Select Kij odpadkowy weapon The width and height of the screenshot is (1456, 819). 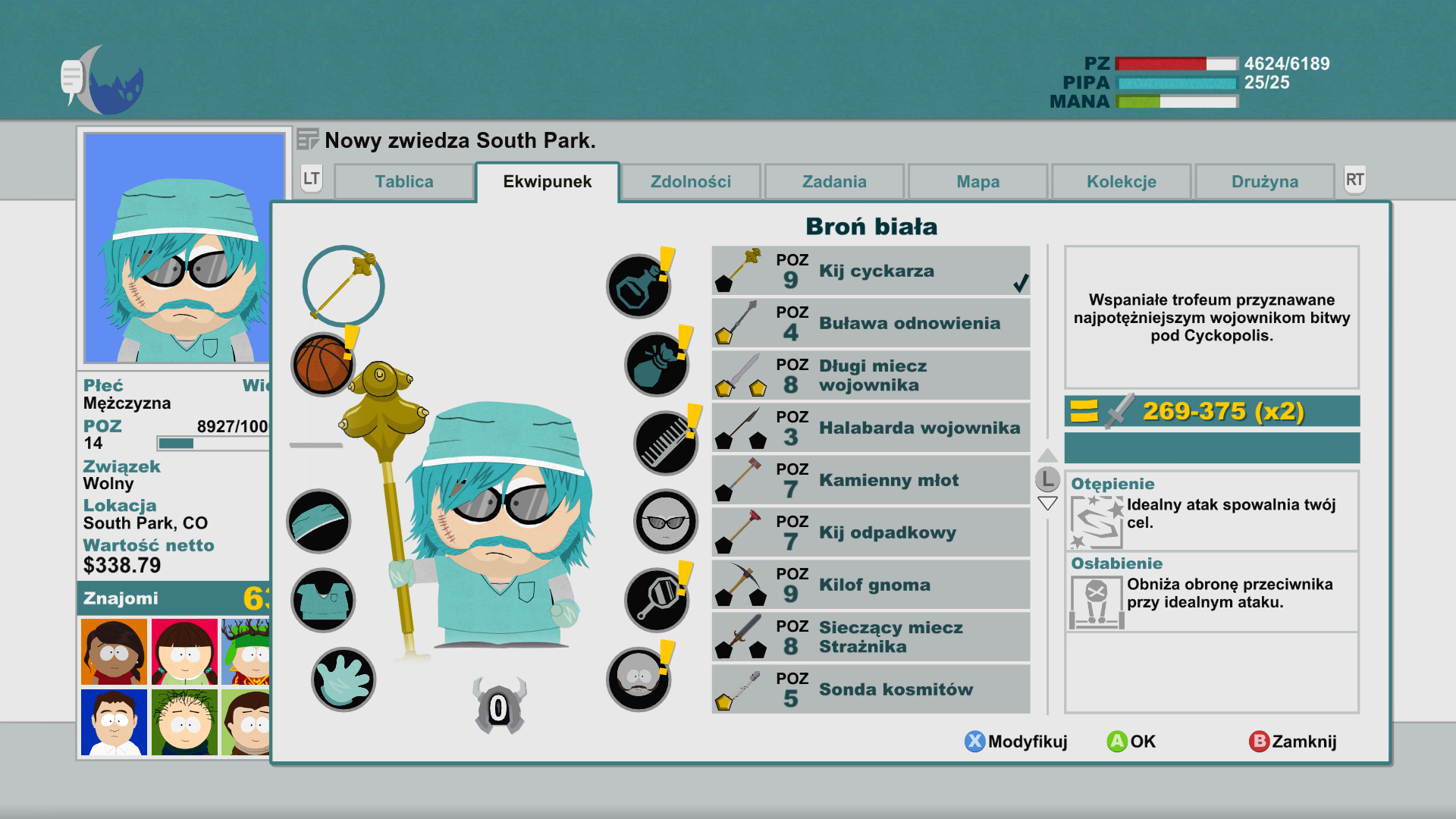[x=871, y=532]
